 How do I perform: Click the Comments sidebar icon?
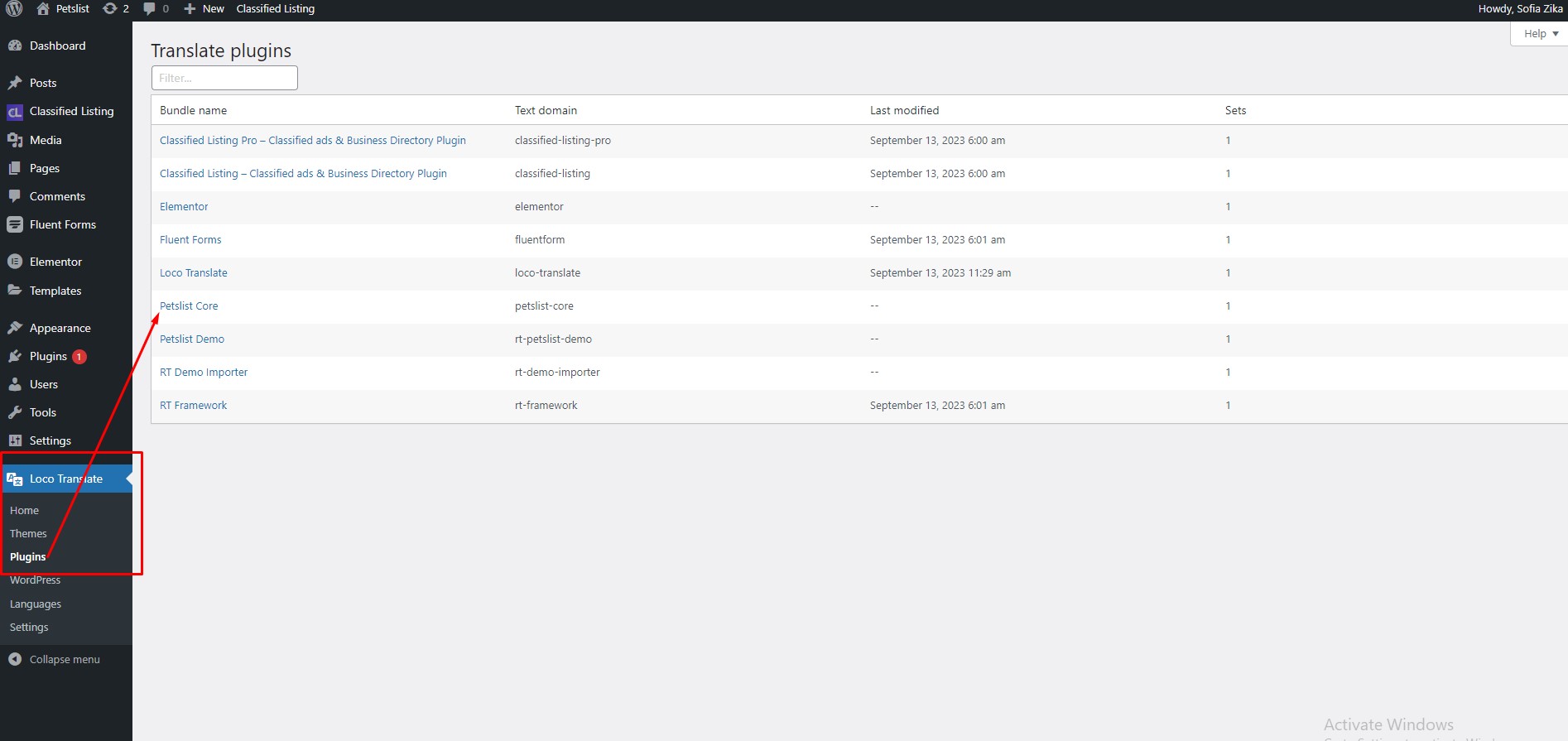pyautogui.click(x=15, y=196)
